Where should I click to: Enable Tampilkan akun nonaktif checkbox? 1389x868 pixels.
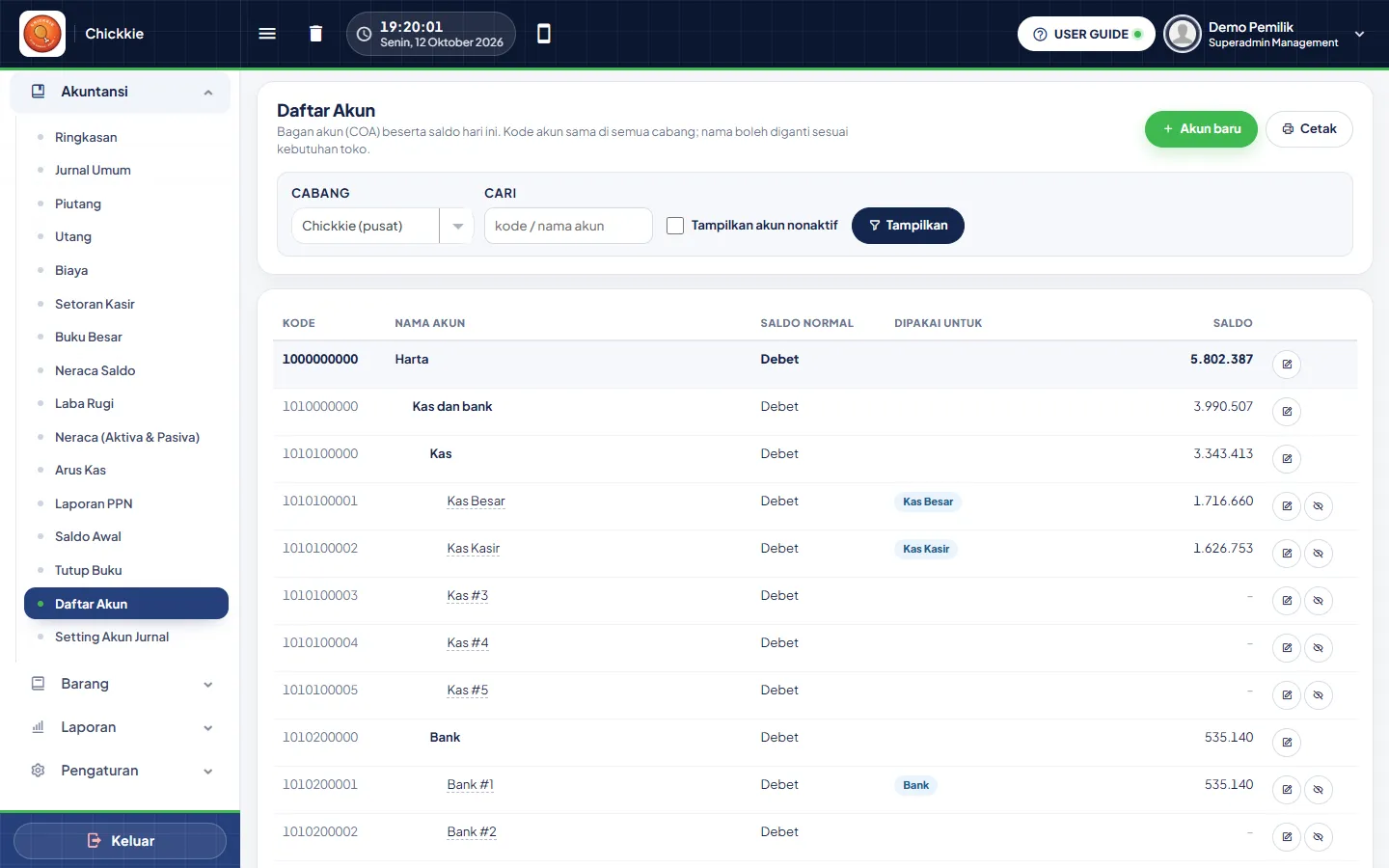click(x=675, y=226)
